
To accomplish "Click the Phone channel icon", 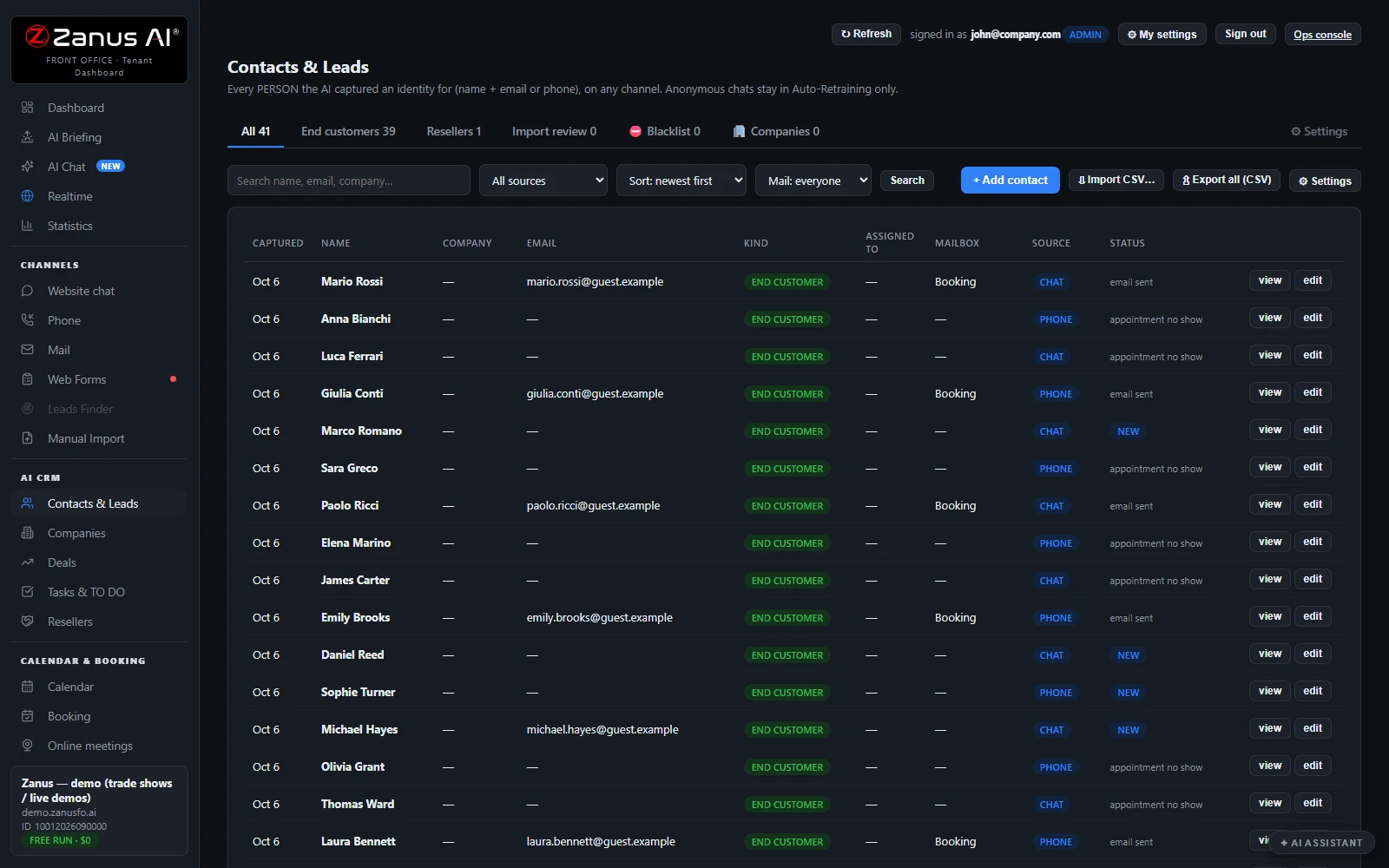I will 27,320.
